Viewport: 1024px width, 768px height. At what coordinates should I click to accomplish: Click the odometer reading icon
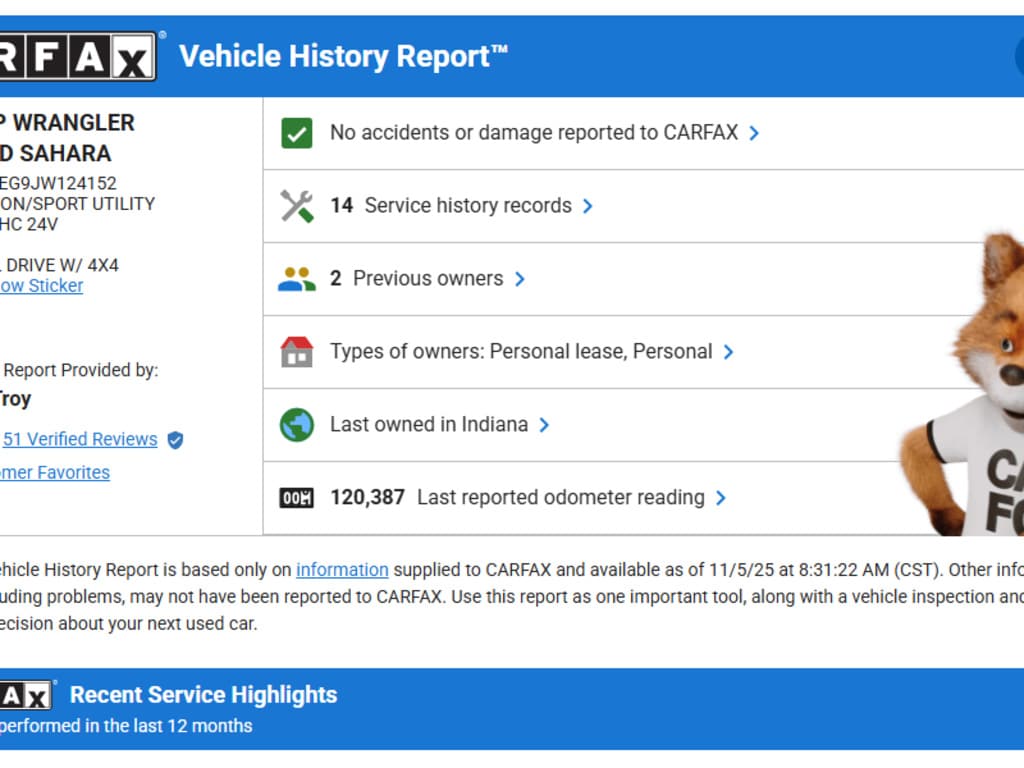[297, 498]
